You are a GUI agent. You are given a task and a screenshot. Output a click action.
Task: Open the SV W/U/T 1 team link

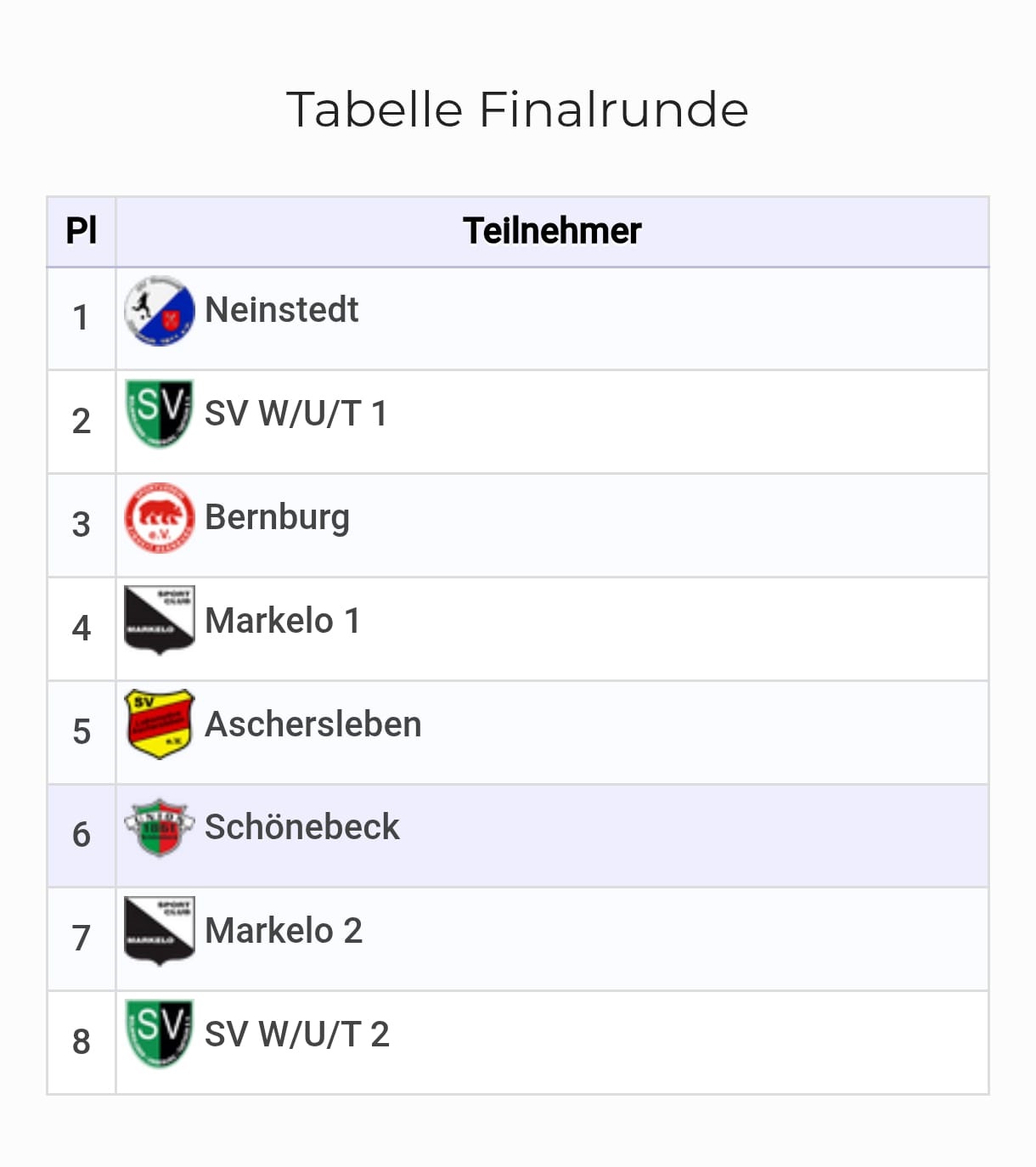(296, 414)
